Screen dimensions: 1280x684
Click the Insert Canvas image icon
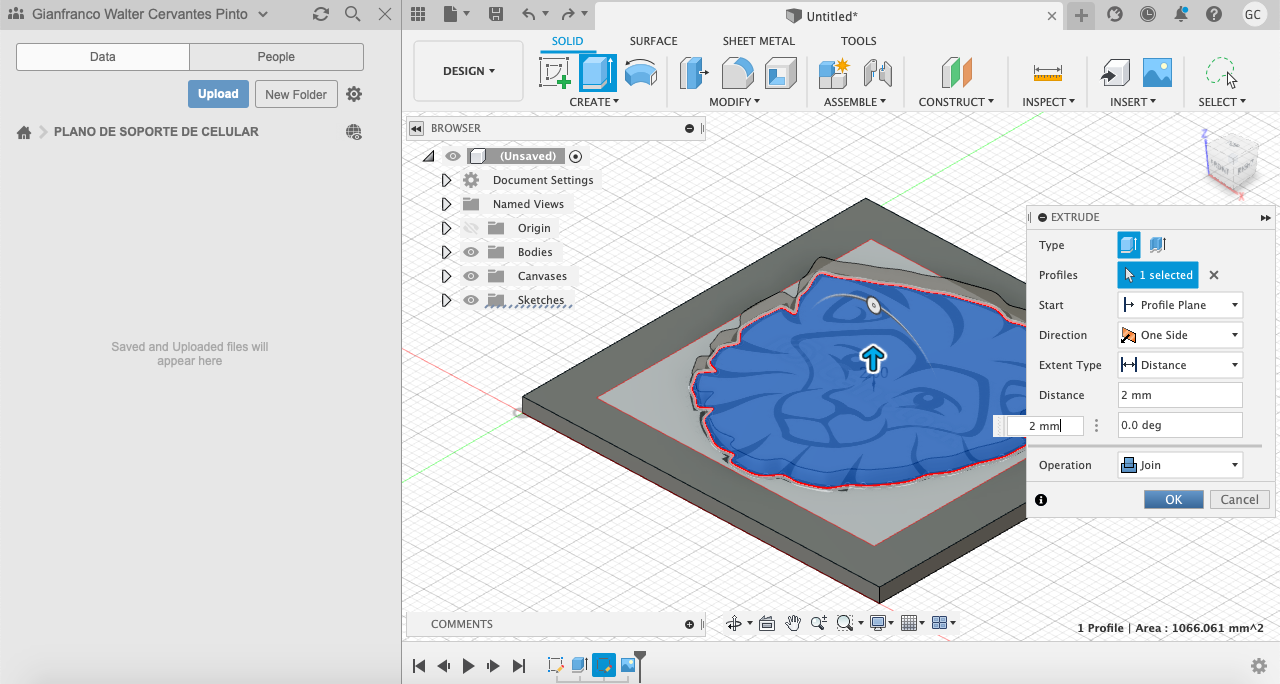pyautogui.click(x=1157, y=73)
